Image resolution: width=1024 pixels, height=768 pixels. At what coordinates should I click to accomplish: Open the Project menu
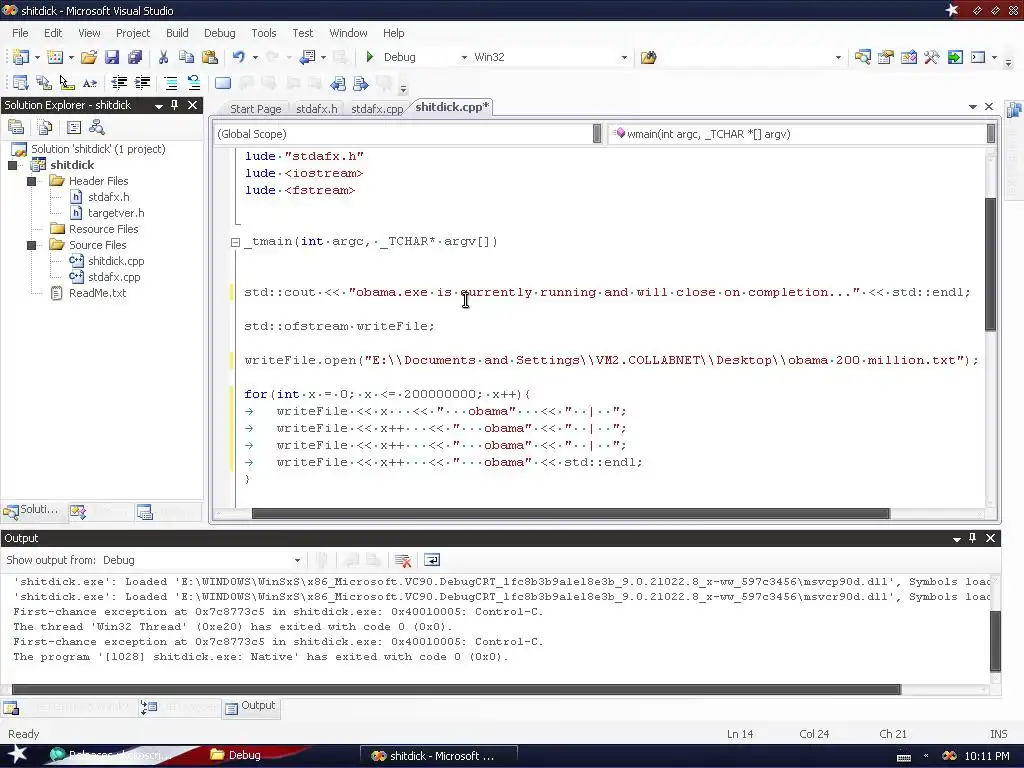(133, 33)
